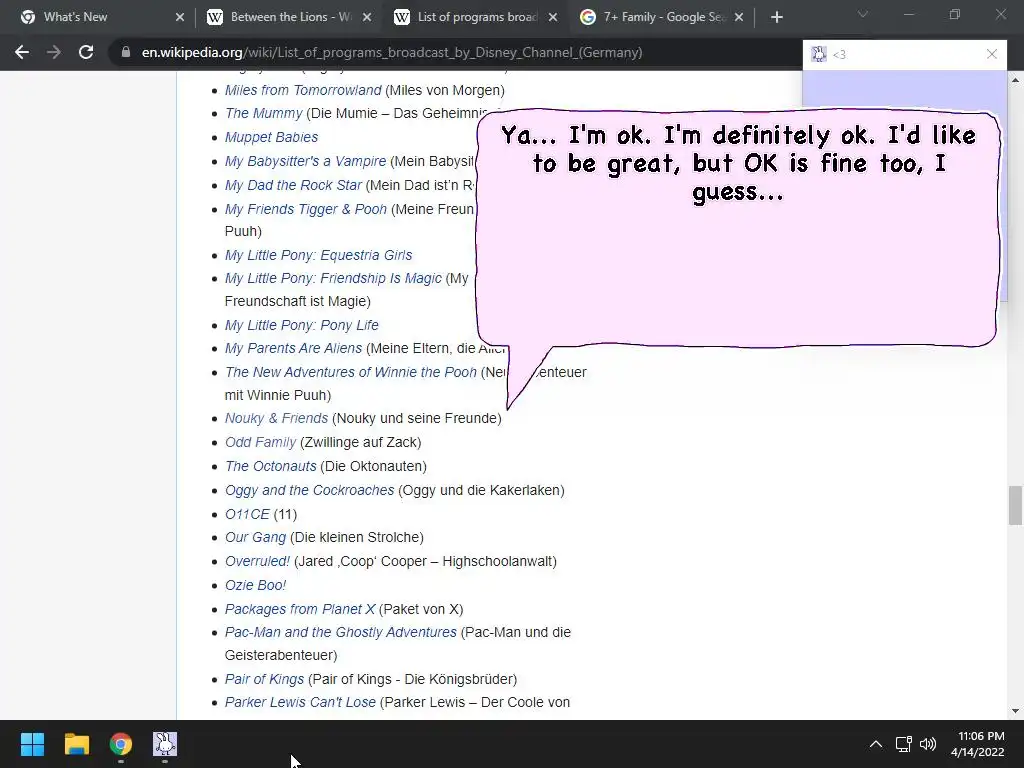Image resolution: width=1024 pixels, height=768 pixels.
Task: Click scrollbar down arrow
Action: [x=1015, y=711]
